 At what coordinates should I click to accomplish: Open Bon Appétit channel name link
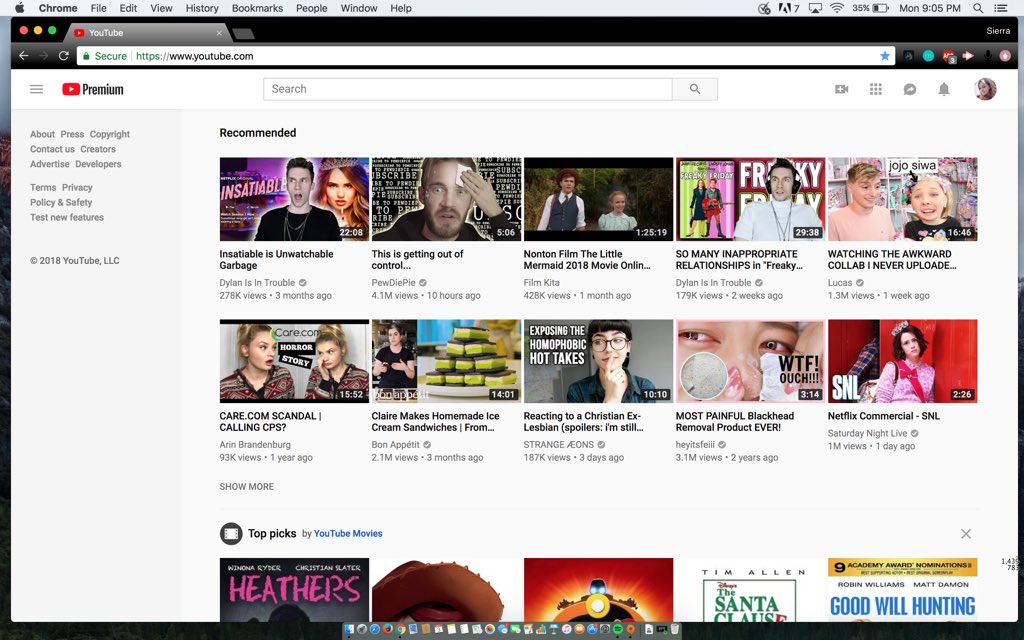(x=395, y=445)
